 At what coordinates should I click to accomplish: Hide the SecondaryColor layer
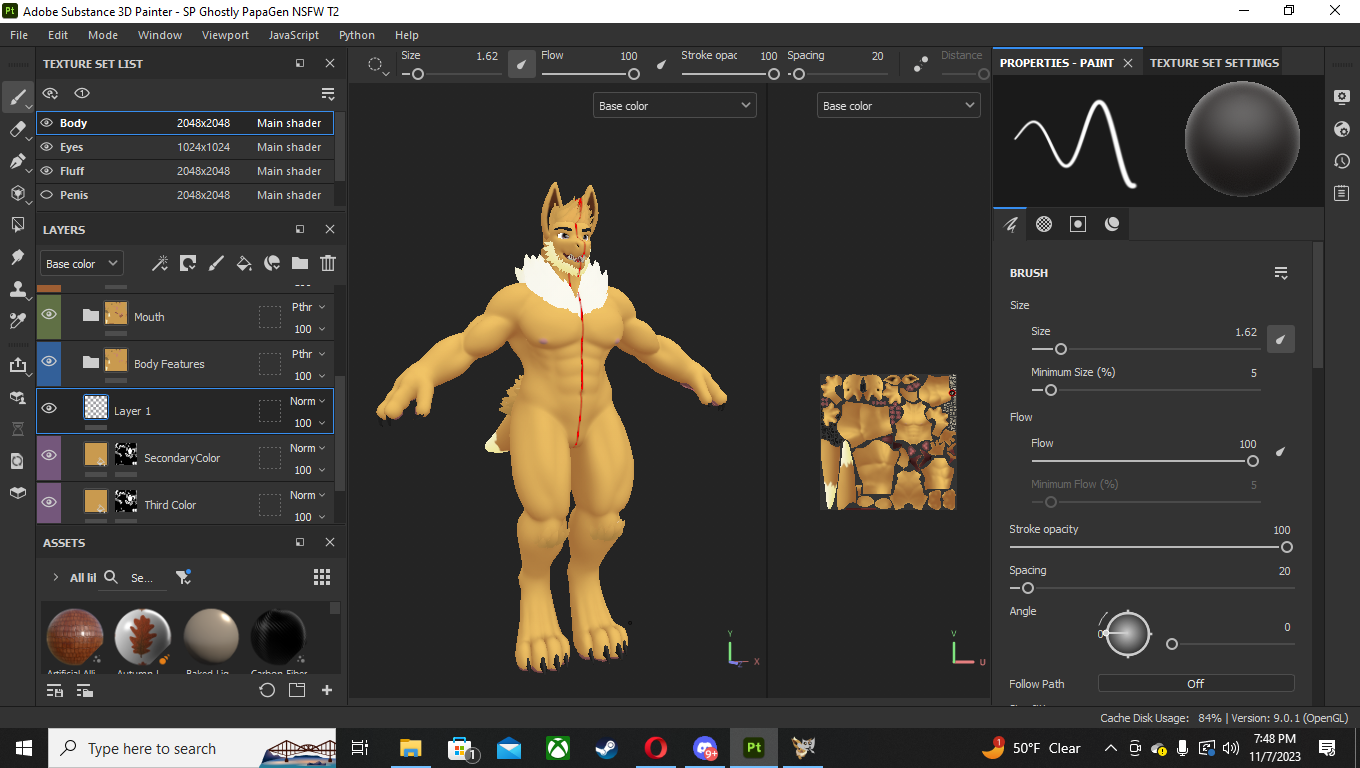(x=48, y=457)
